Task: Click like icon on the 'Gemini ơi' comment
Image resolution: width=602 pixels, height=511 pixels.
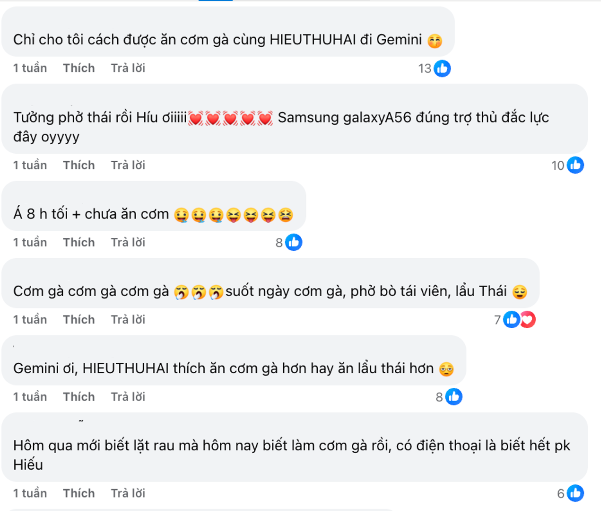Action: [x=453, y=397]
